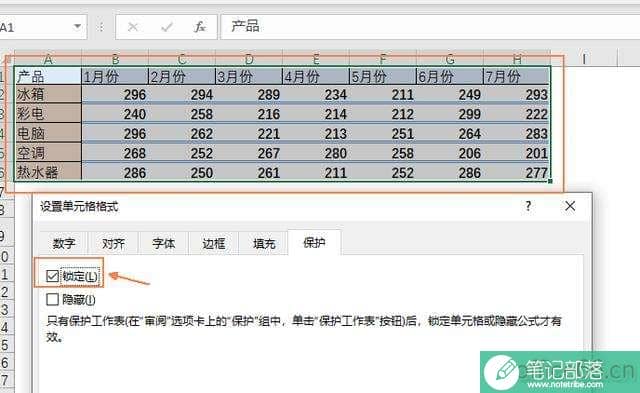Select the 热水器 cell
Viewport: 640px width, 393px height.
[48, 172]
